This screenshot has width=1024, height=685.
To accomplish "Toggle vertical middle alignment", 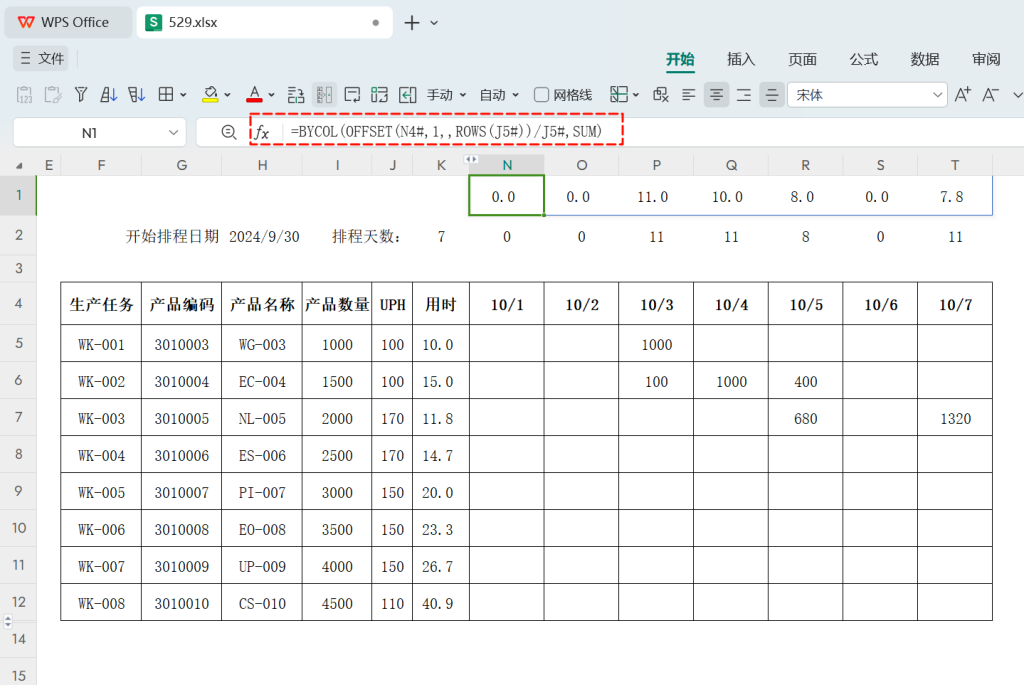I will (772, 95).
